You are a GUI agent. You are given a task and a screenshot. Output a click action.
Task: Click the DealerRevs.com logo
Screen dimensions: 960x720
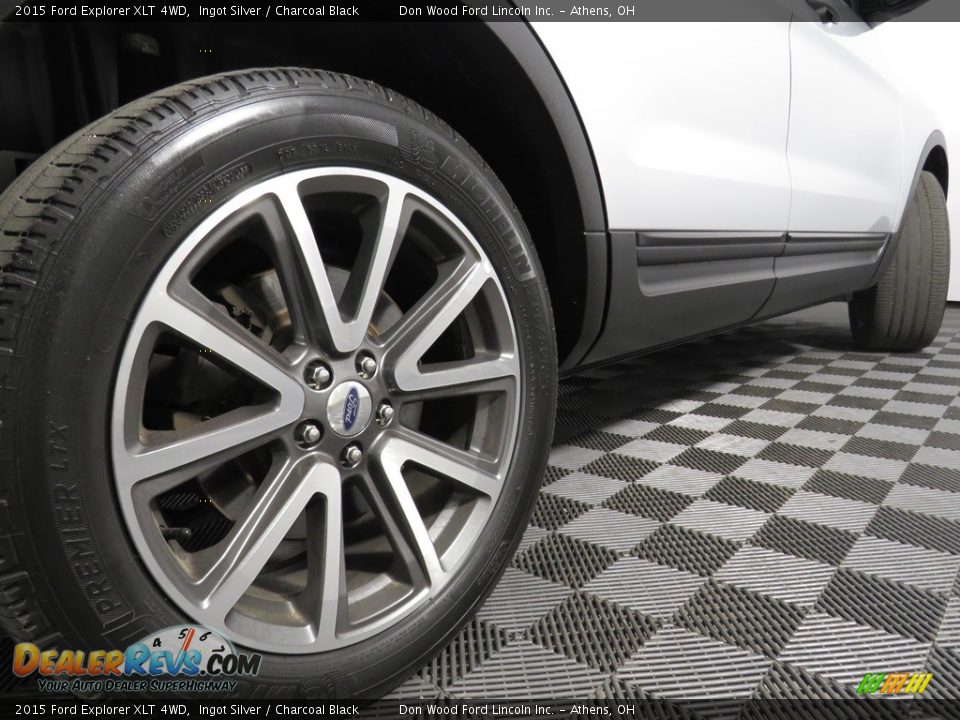(135, 662)
